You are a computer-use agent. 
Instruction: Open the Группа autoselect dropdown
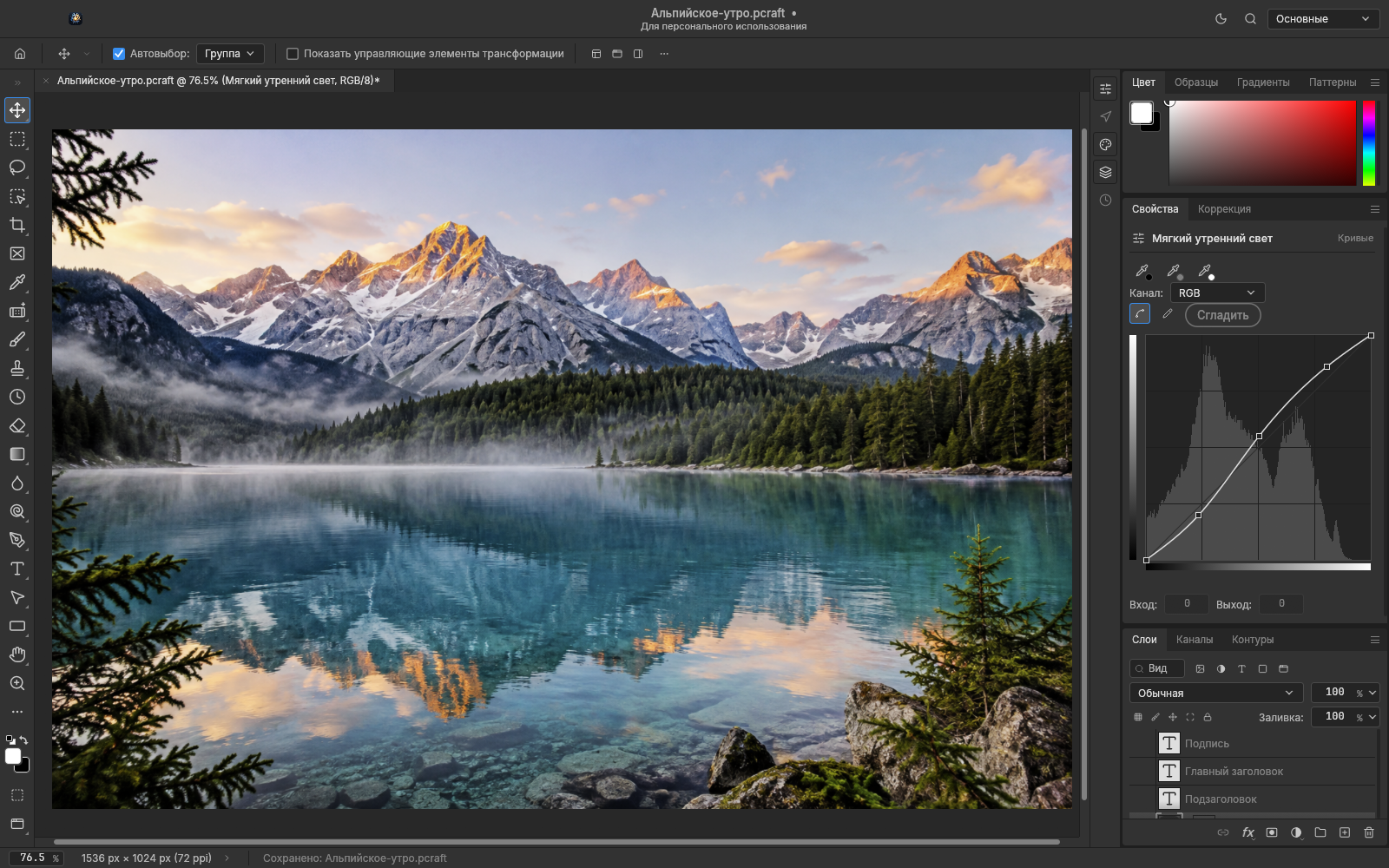(x=230, y=54)
